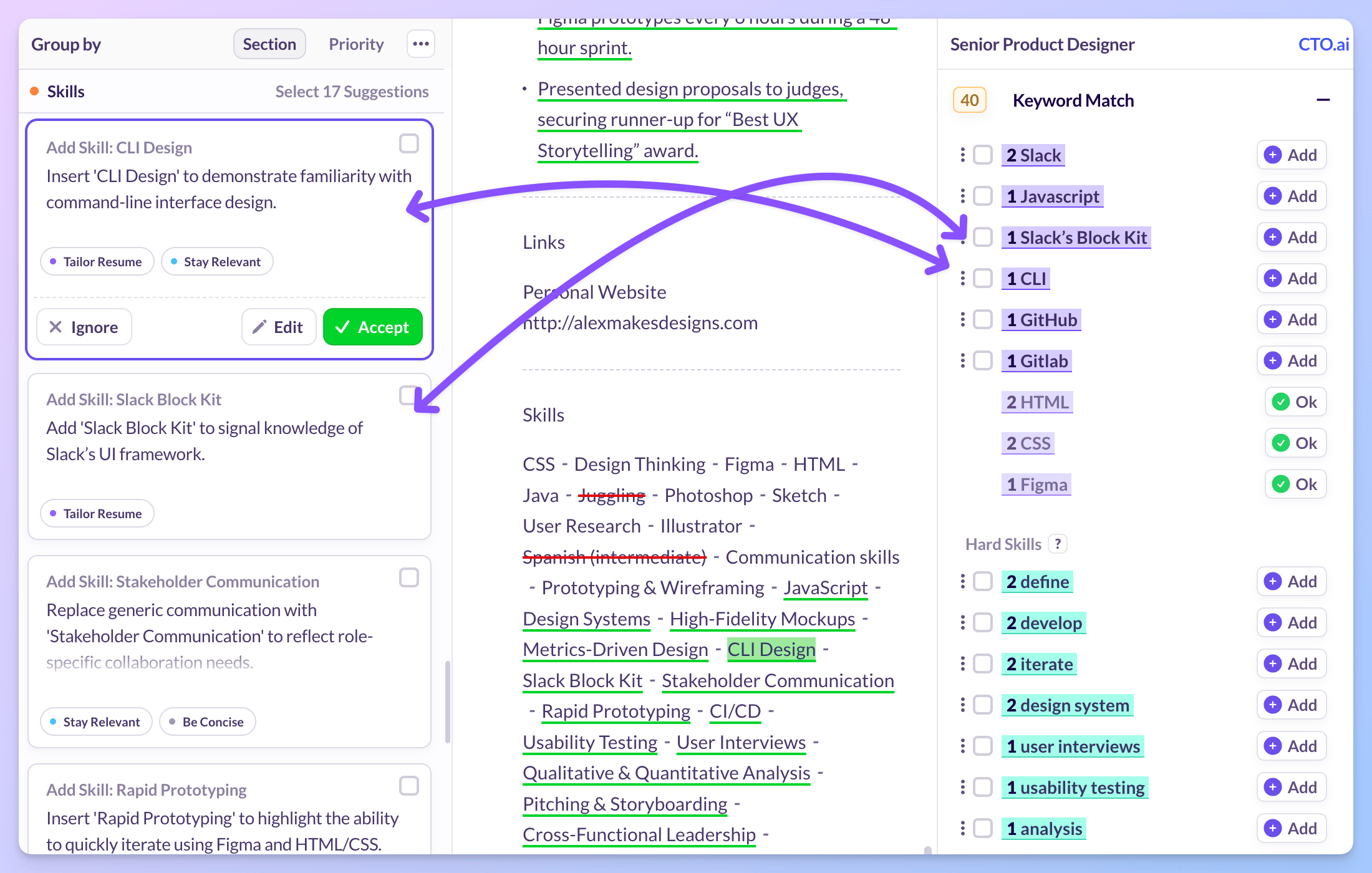Image resolution: width=1372 pixels, height=873 pixels.
Task: Click the Hard Skills help question mark
Action: (x=1058, y=544)
